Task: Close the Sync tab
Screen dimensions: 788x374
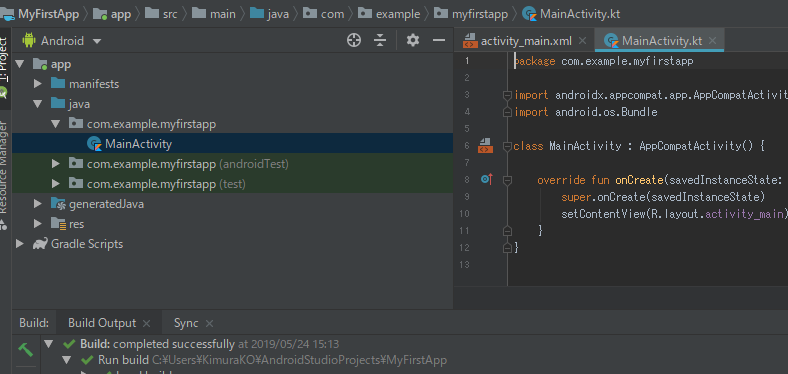Action: point(210,323)
